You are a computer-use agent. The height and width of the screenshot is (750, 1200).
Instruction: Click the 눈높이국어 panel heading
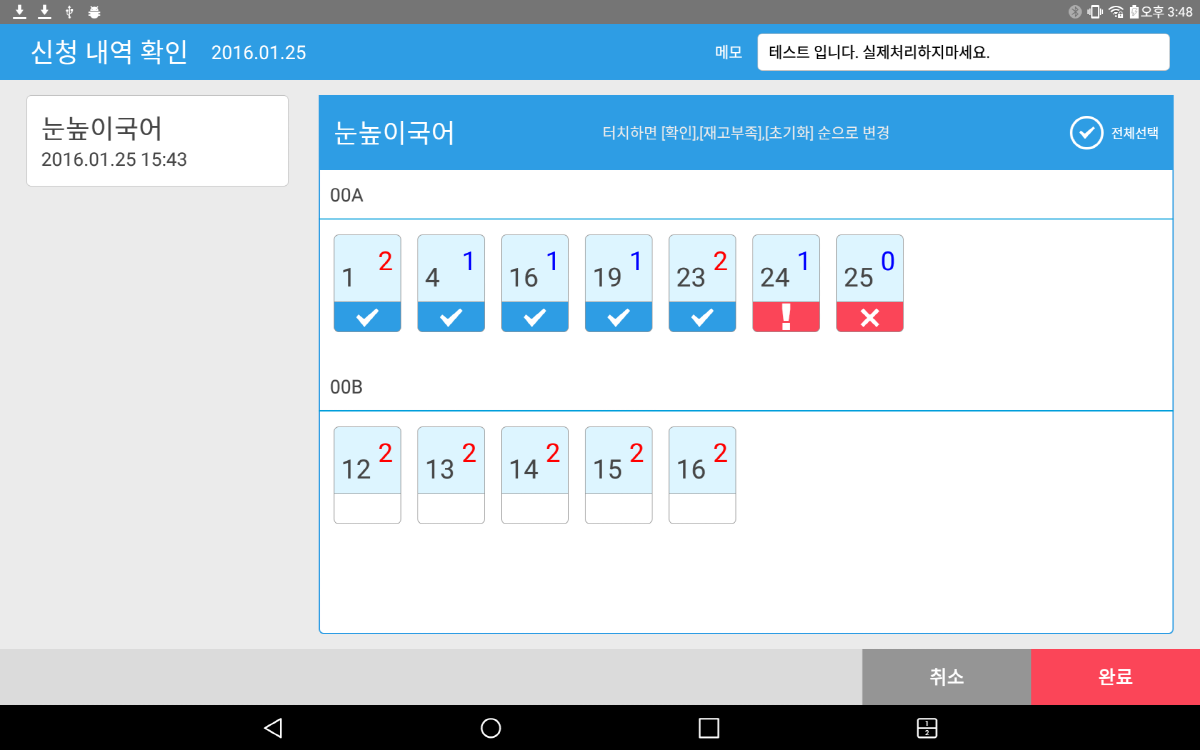click(x=394, y=133)
